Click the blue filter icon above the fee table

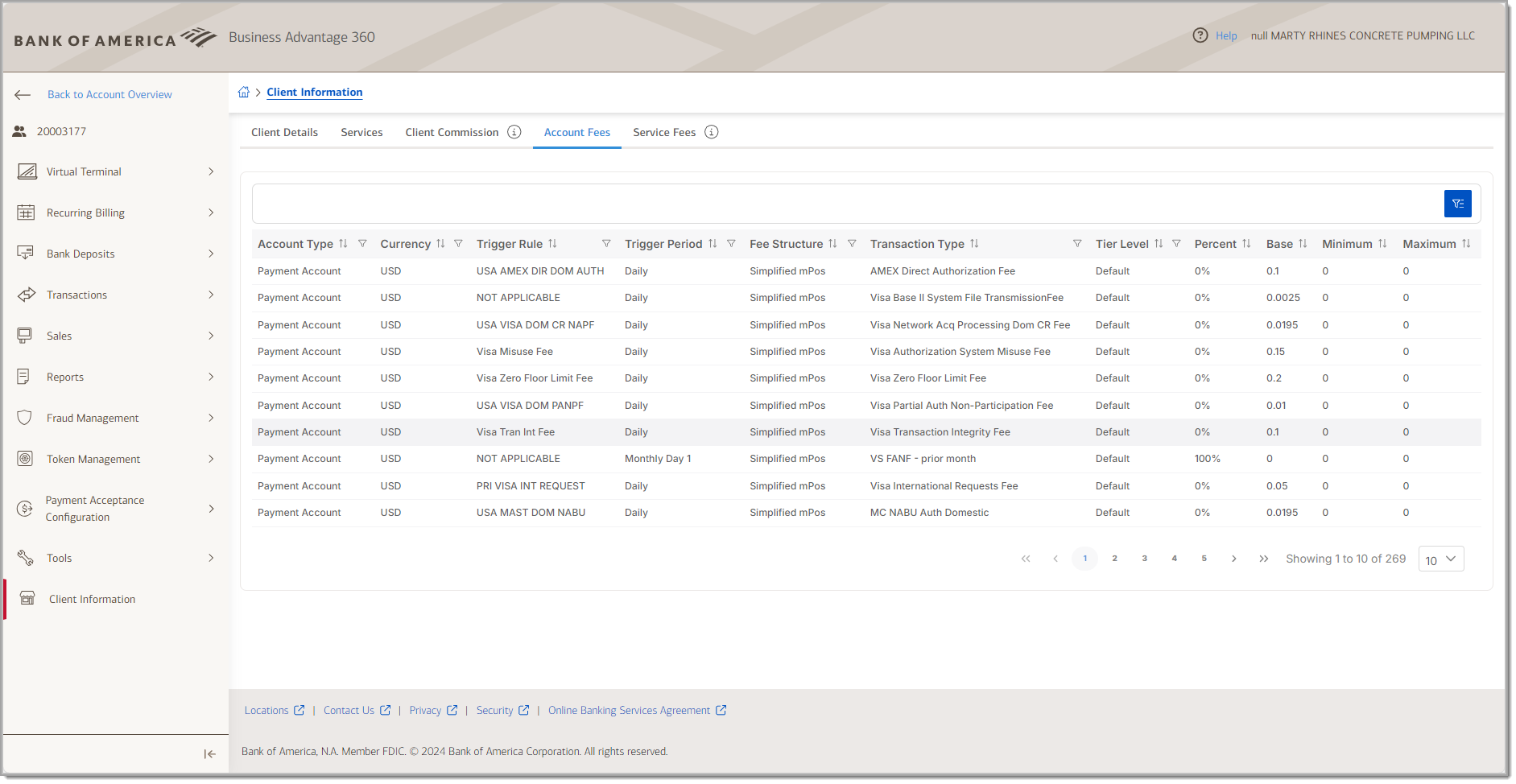[x=1458, y=204]
